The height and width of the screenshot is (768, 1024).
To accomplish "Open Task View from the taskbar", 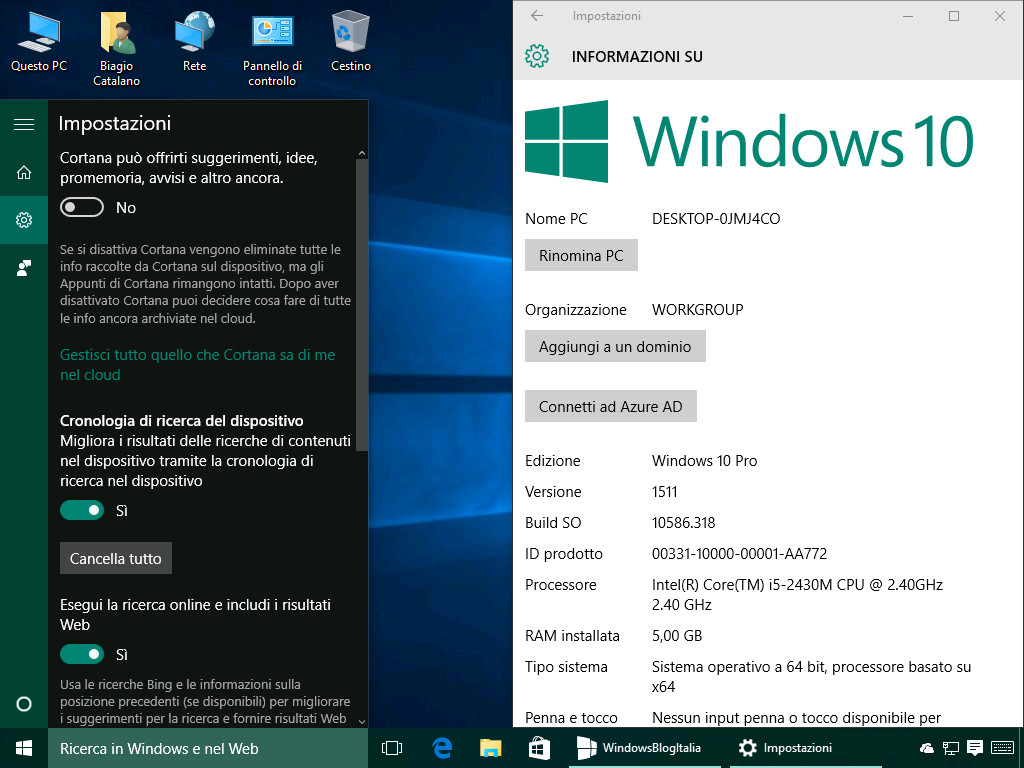I will coord(392,748).
